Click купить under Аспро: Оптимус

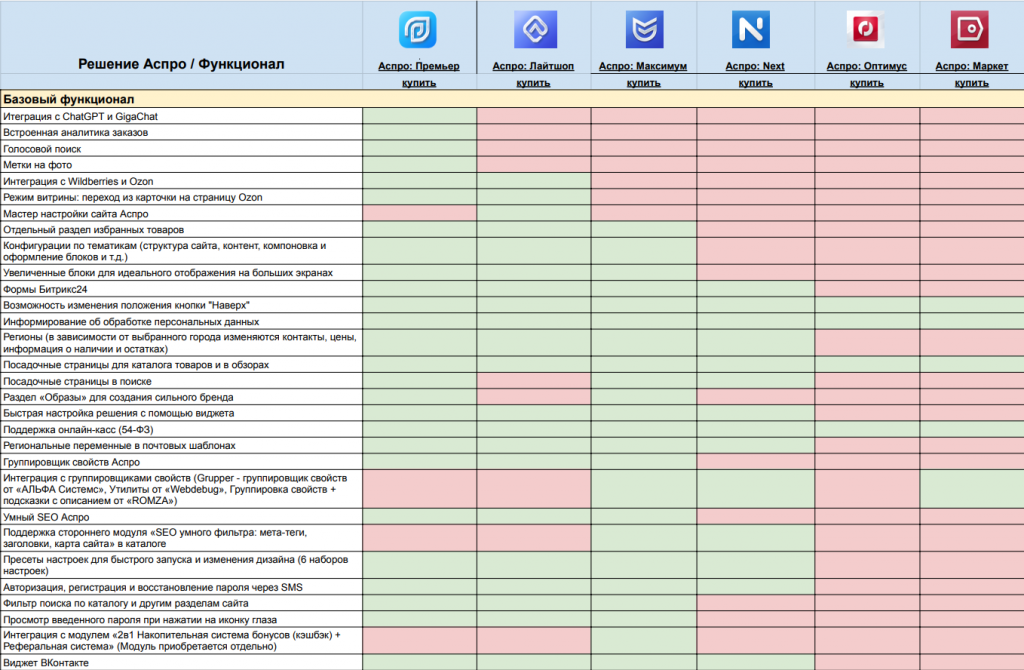[x=867, y=83]
